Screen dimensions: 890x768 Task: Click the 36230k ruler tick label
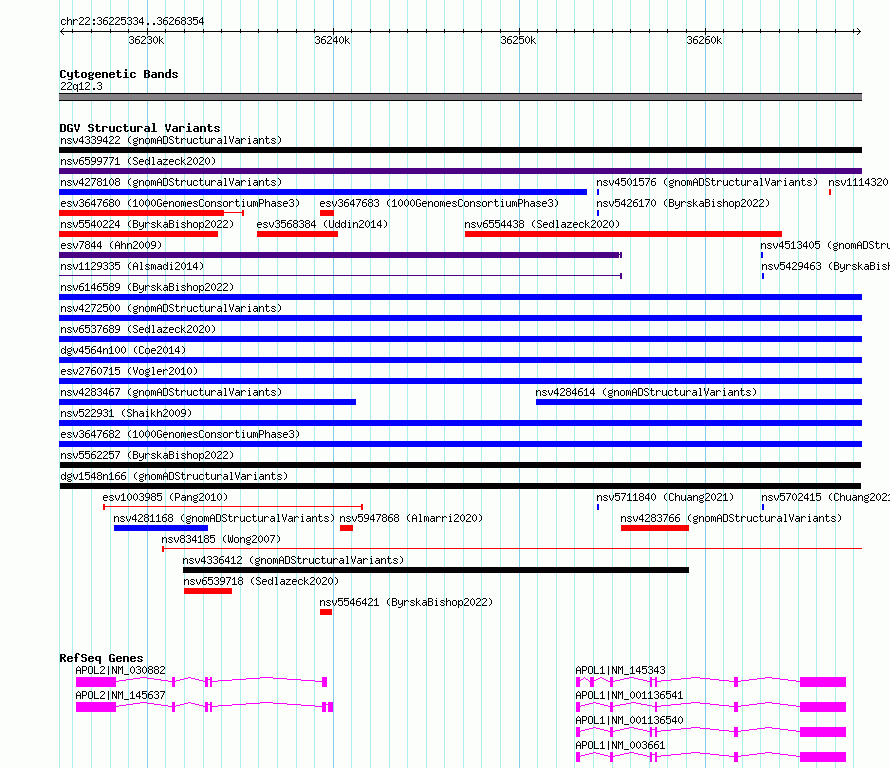(x=146, y=40)
